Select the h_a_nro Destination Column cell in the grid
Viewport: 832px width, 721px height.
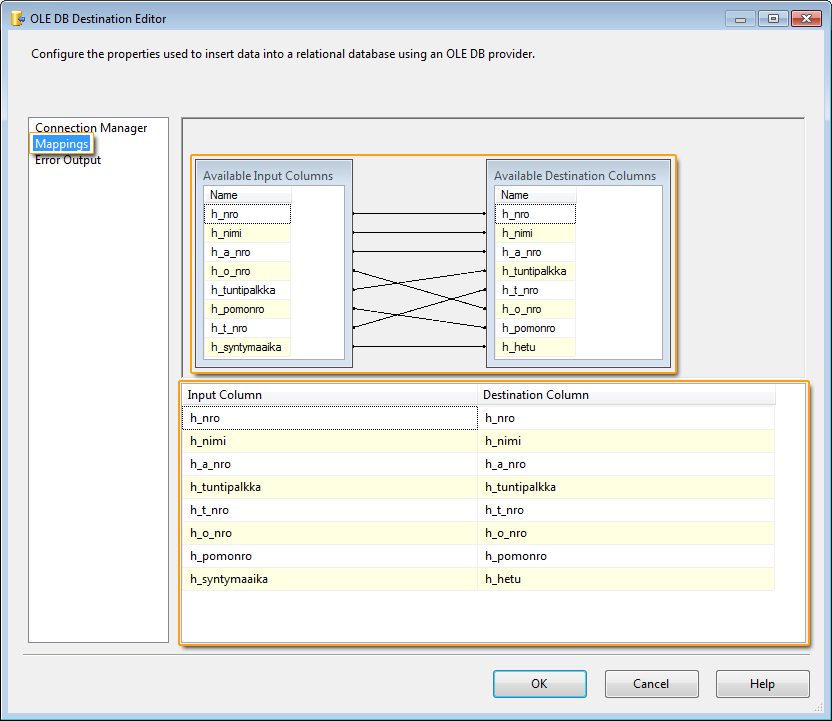(626, 464)
